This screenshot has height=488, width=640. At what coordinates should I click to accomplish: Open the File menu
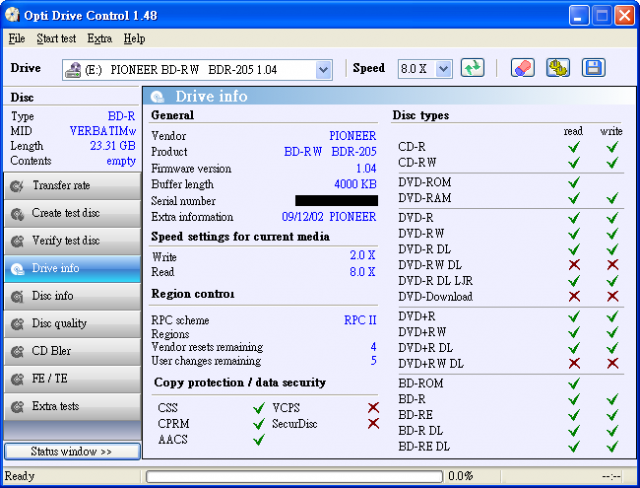point(17,38)
